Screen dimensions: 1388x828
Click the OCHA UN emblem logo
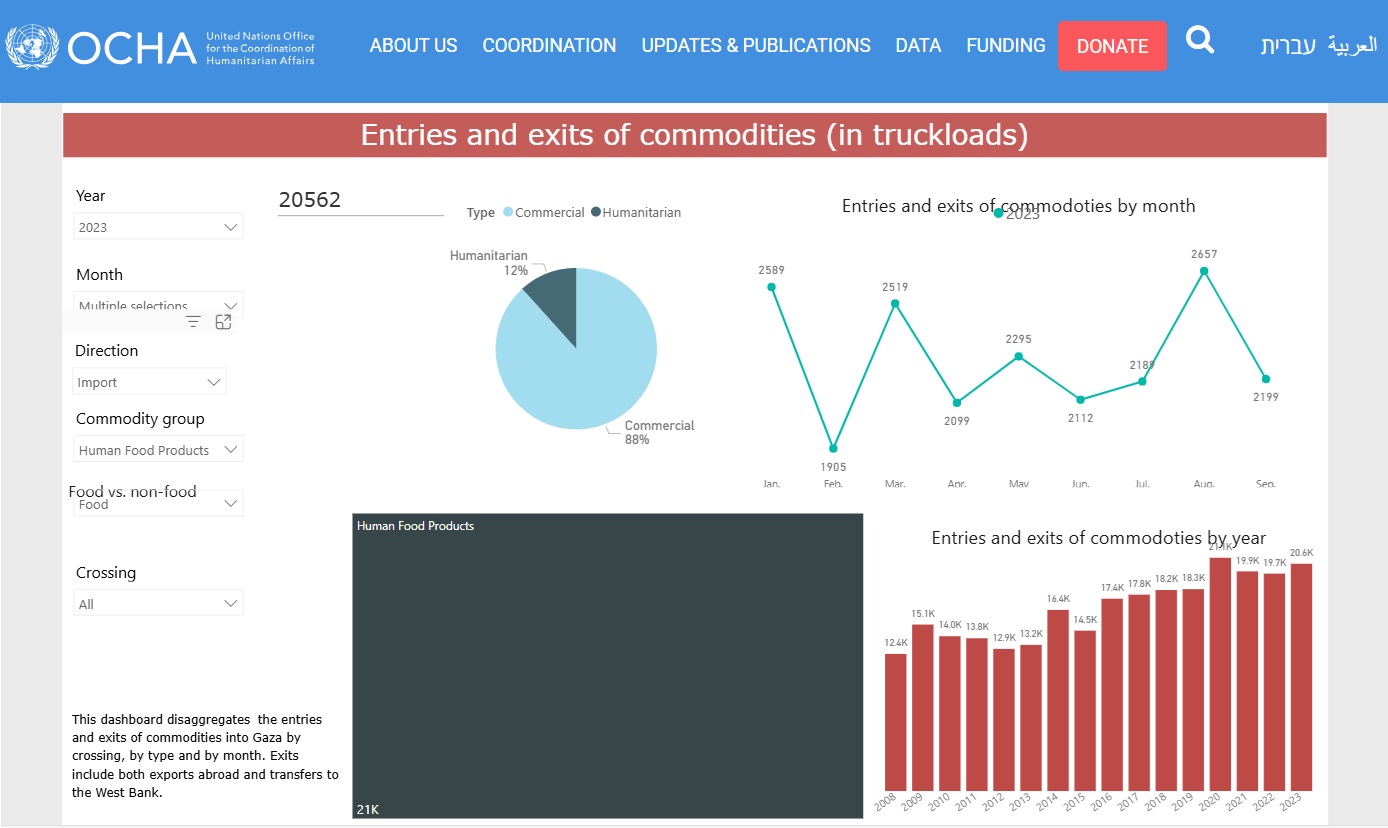[x=33, y=46]
